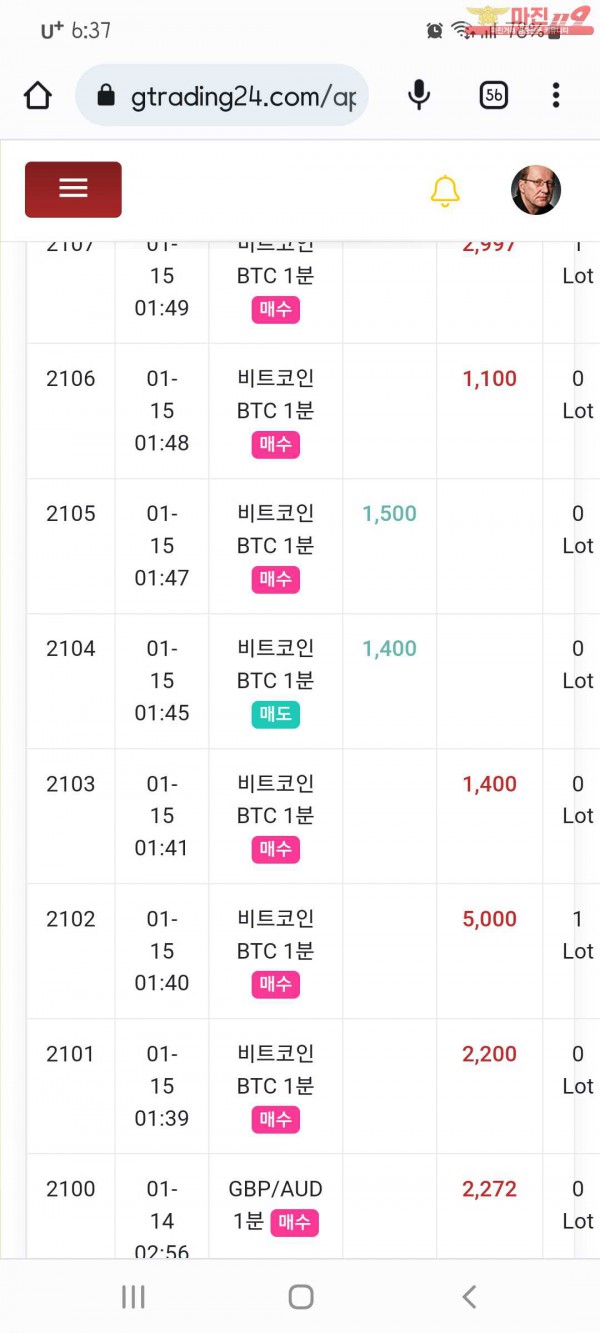Select the row numbered 2105
The image size is (600, 1333).
71,514
